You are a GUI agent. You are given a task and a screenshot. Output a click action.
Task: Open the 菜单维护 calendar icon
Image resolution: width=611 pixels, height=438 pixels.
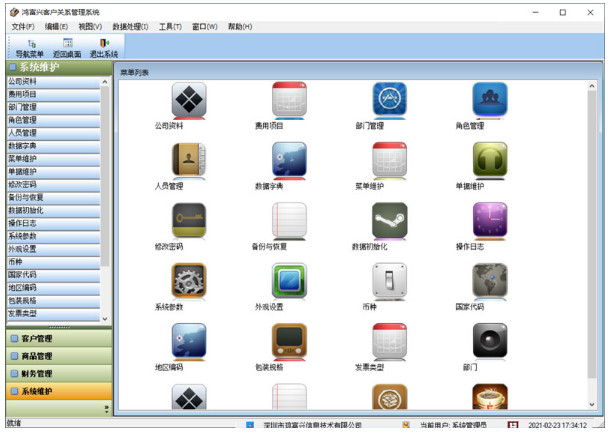click(389, 160)
